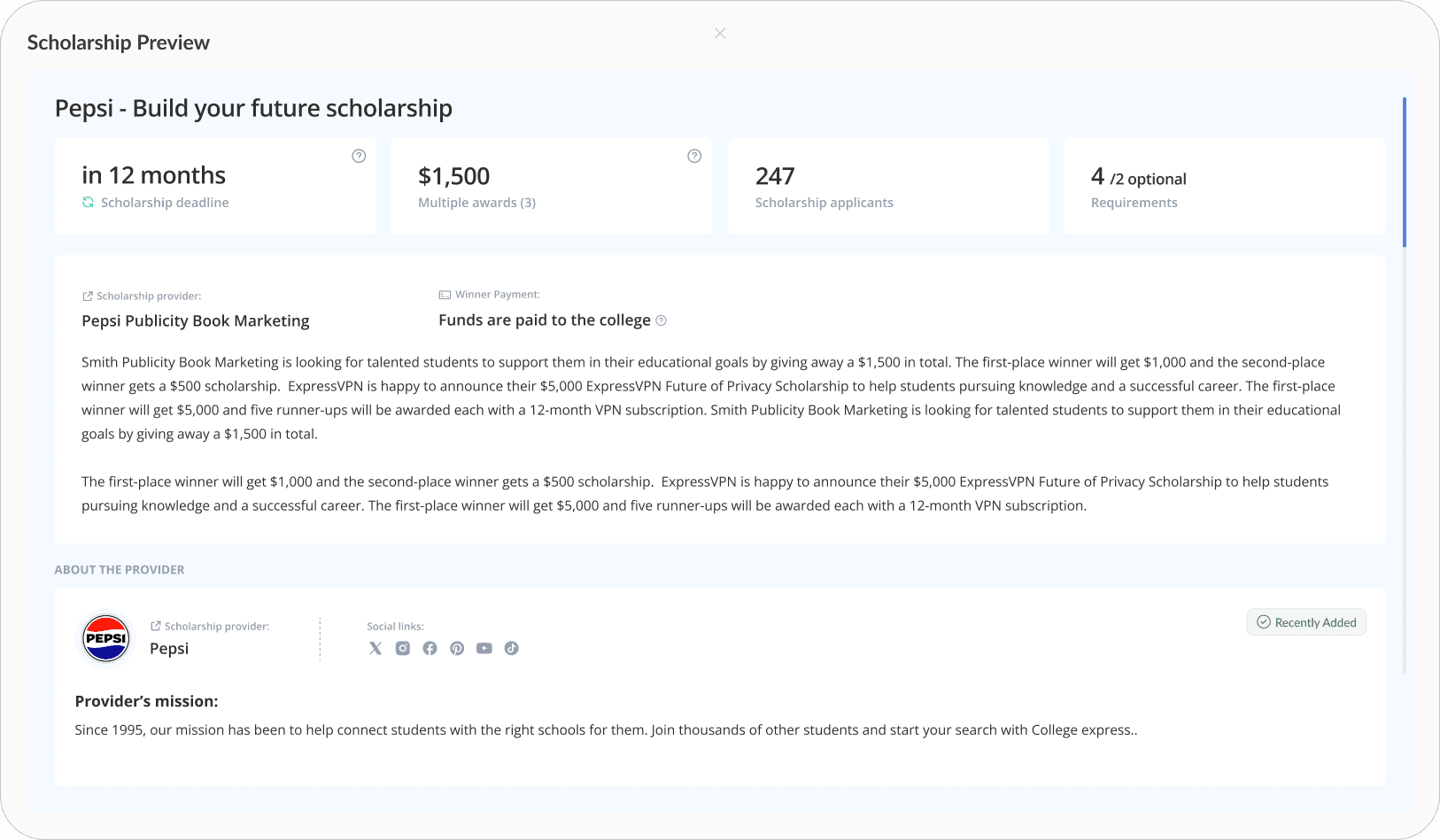This screenshot has height=840, width=1440.
Task: Click the 247 applicants count
Action: pos(775,176)
